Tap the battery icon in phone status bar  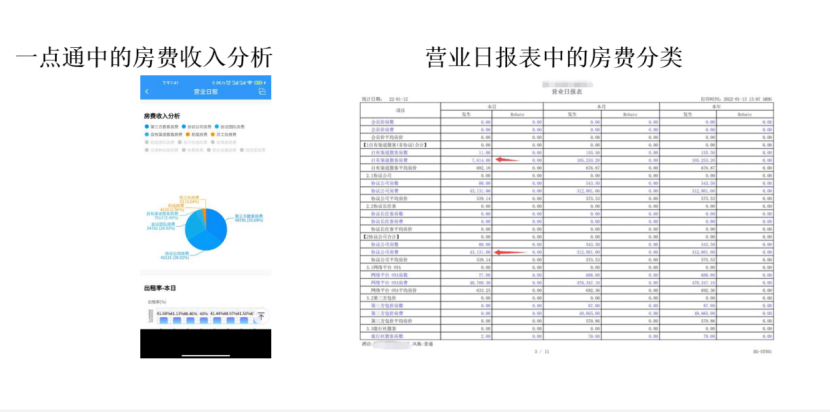click(258, 83)
